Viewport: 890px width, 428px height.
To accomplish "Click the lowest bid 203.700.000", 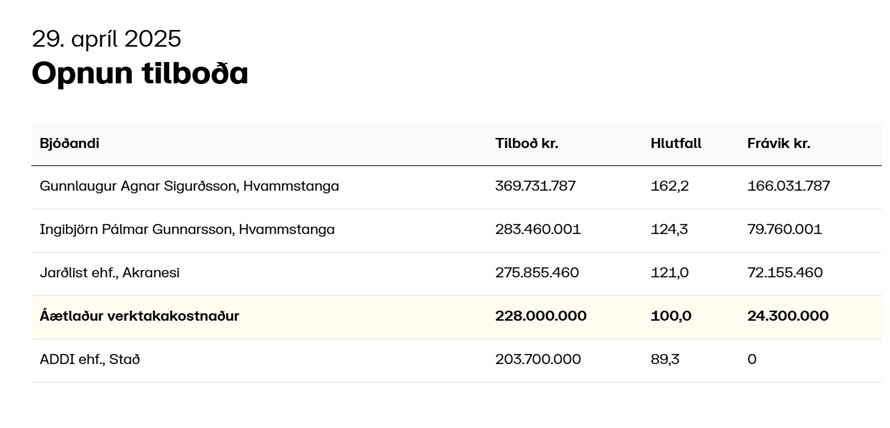I will point(538,360).
